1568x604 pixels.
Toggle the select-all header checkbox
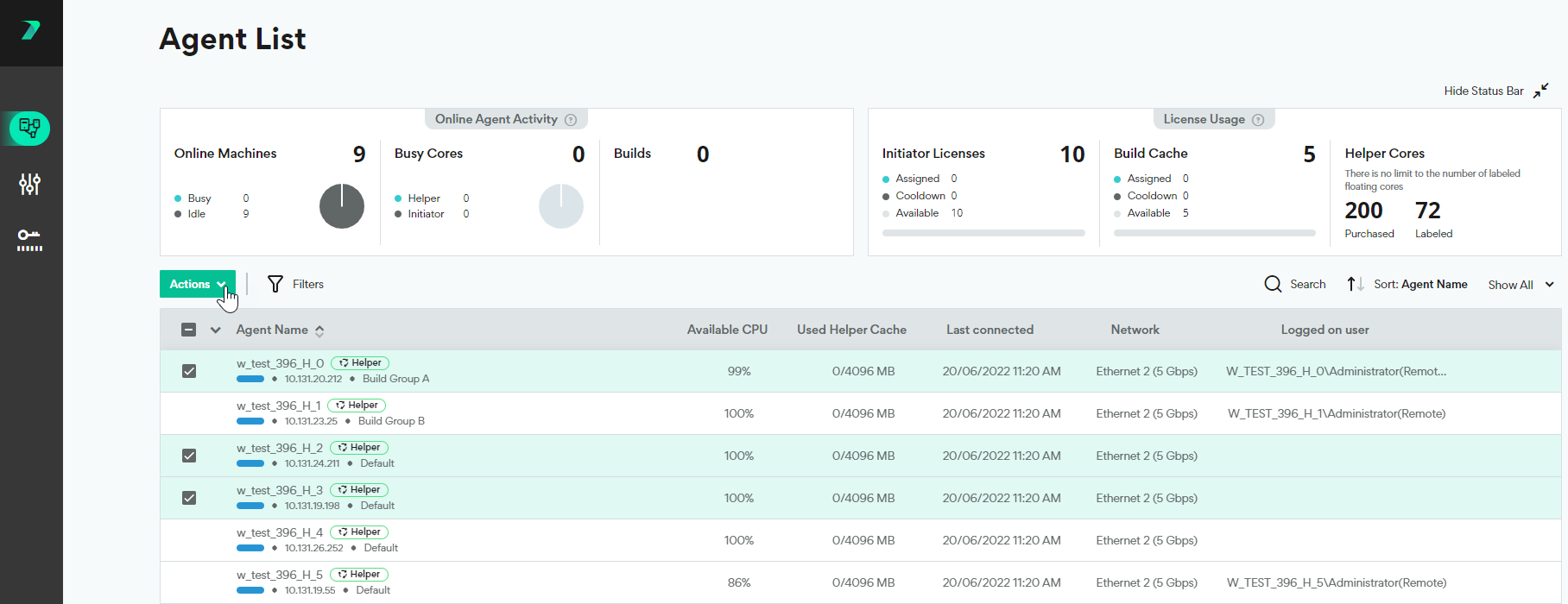click(189, 330)
